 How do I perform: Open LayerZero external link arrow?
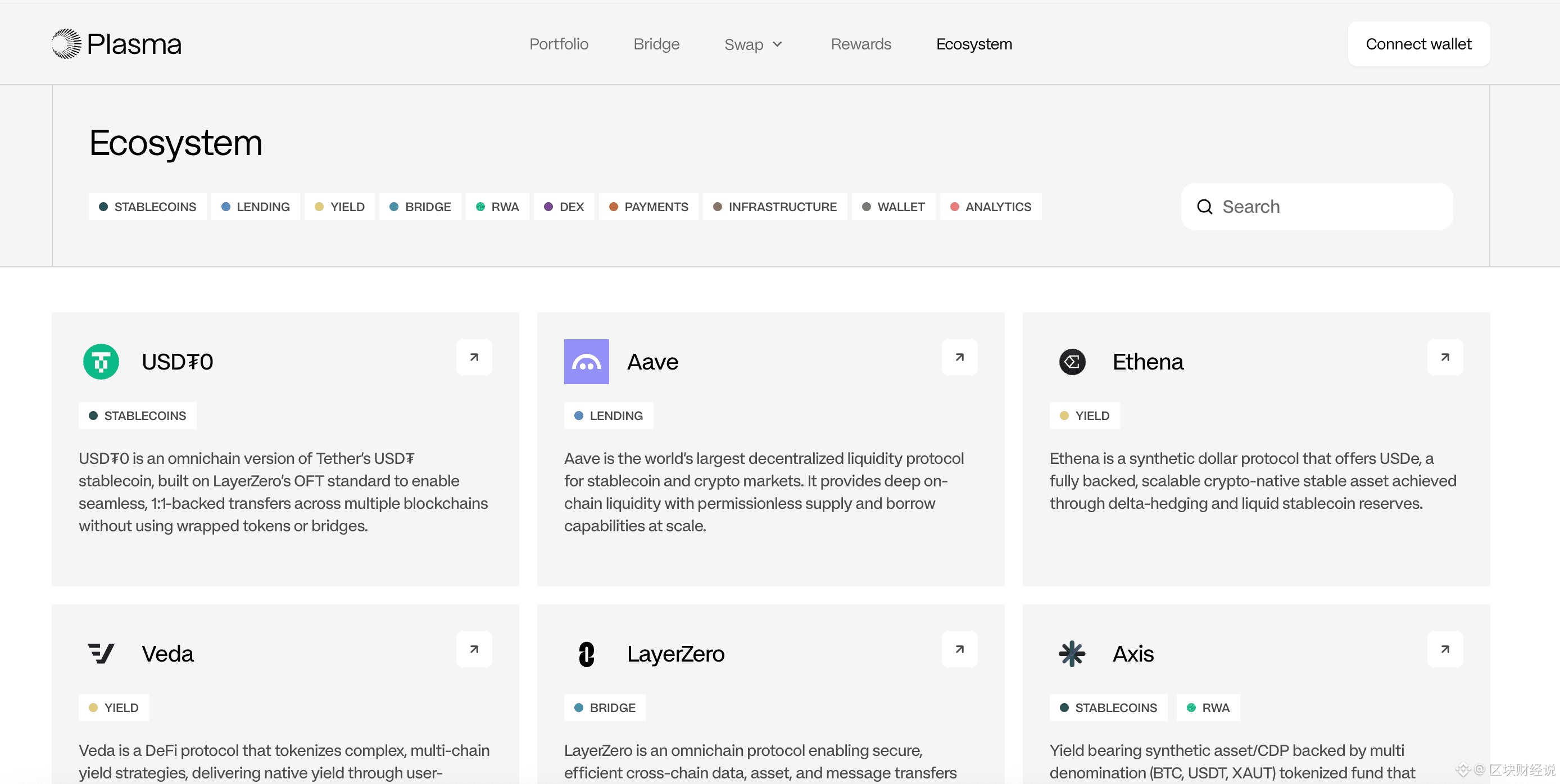pos(959,649)
